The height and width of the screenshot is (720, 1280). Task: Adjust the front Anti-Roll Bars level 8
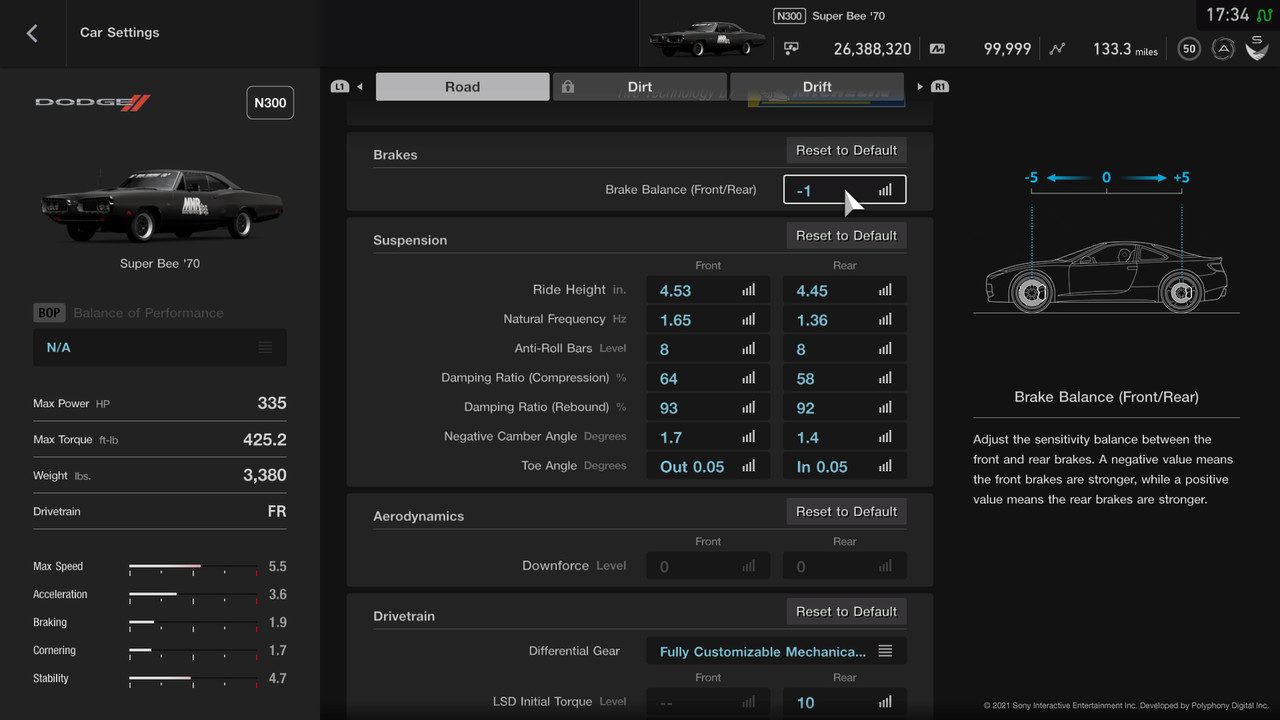(708, 349)
